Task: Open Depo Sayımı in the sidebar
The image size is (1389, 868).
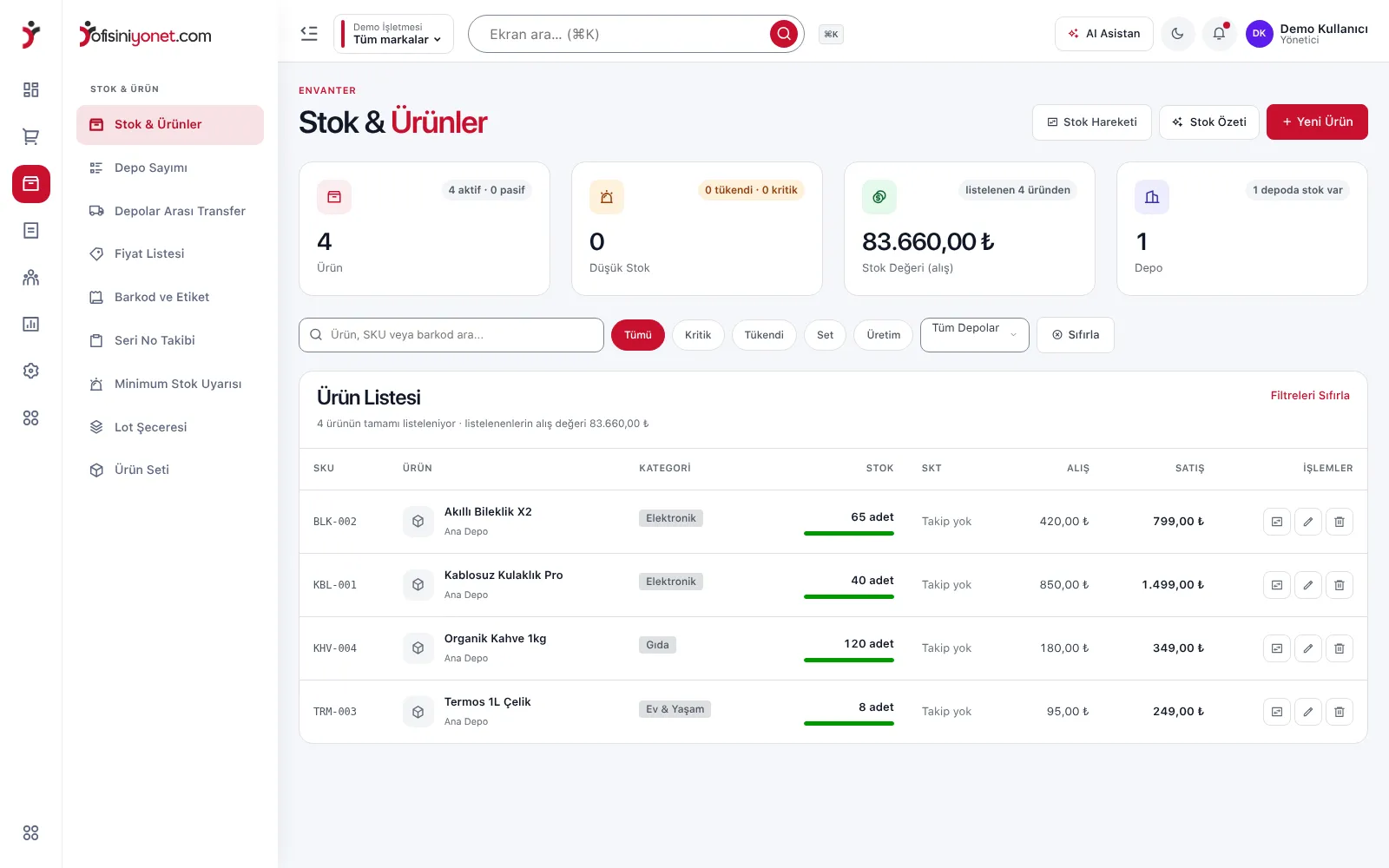Action: (x=170, y=168)
